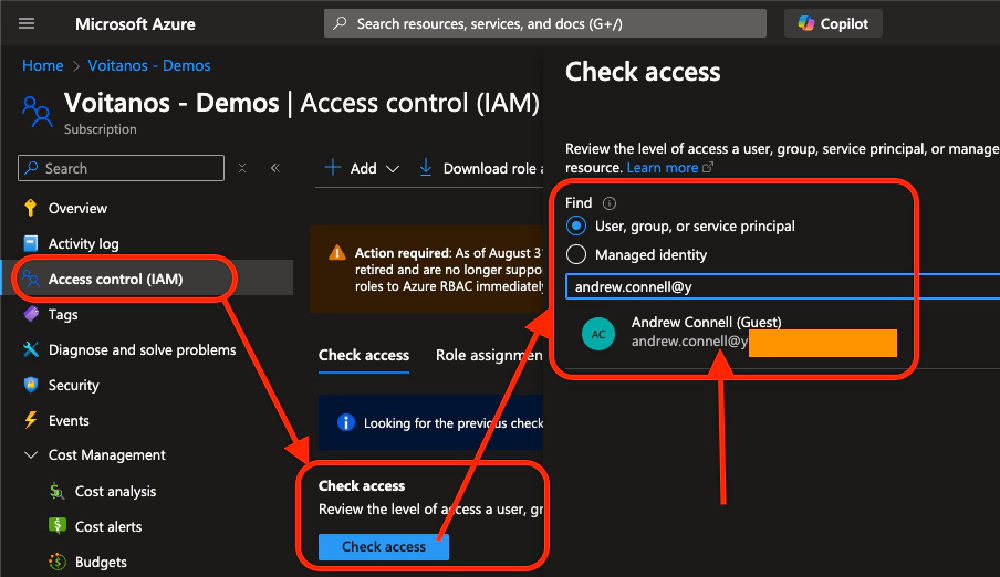This screenshot has width=1000, height=577.
Task: Click the Voitanos - Demos page title
Action: pyautogui.click(x=172, y=103)
